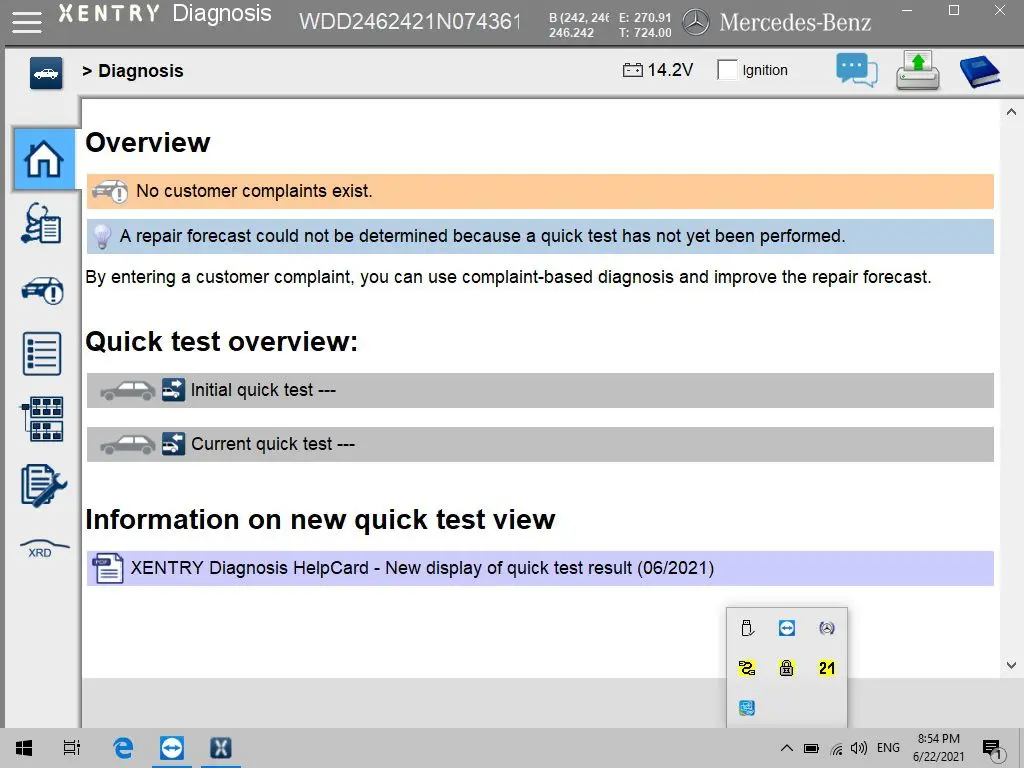The image size is (1024, 768).
Task: Click the repair forecast notice banner
Action: click(x=540, y=236)
